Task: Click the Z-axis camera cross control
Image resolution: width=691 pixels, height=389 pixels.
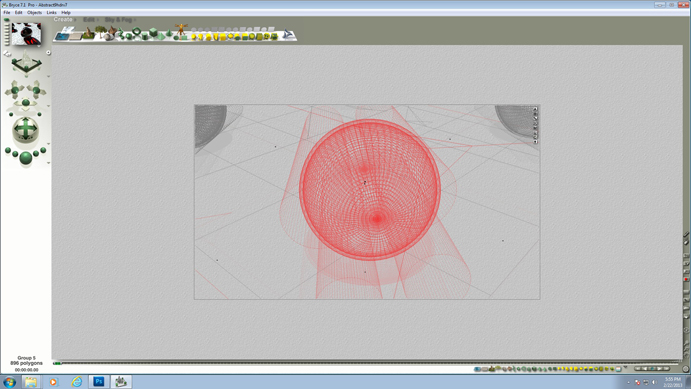Action: tap(26, 103)
